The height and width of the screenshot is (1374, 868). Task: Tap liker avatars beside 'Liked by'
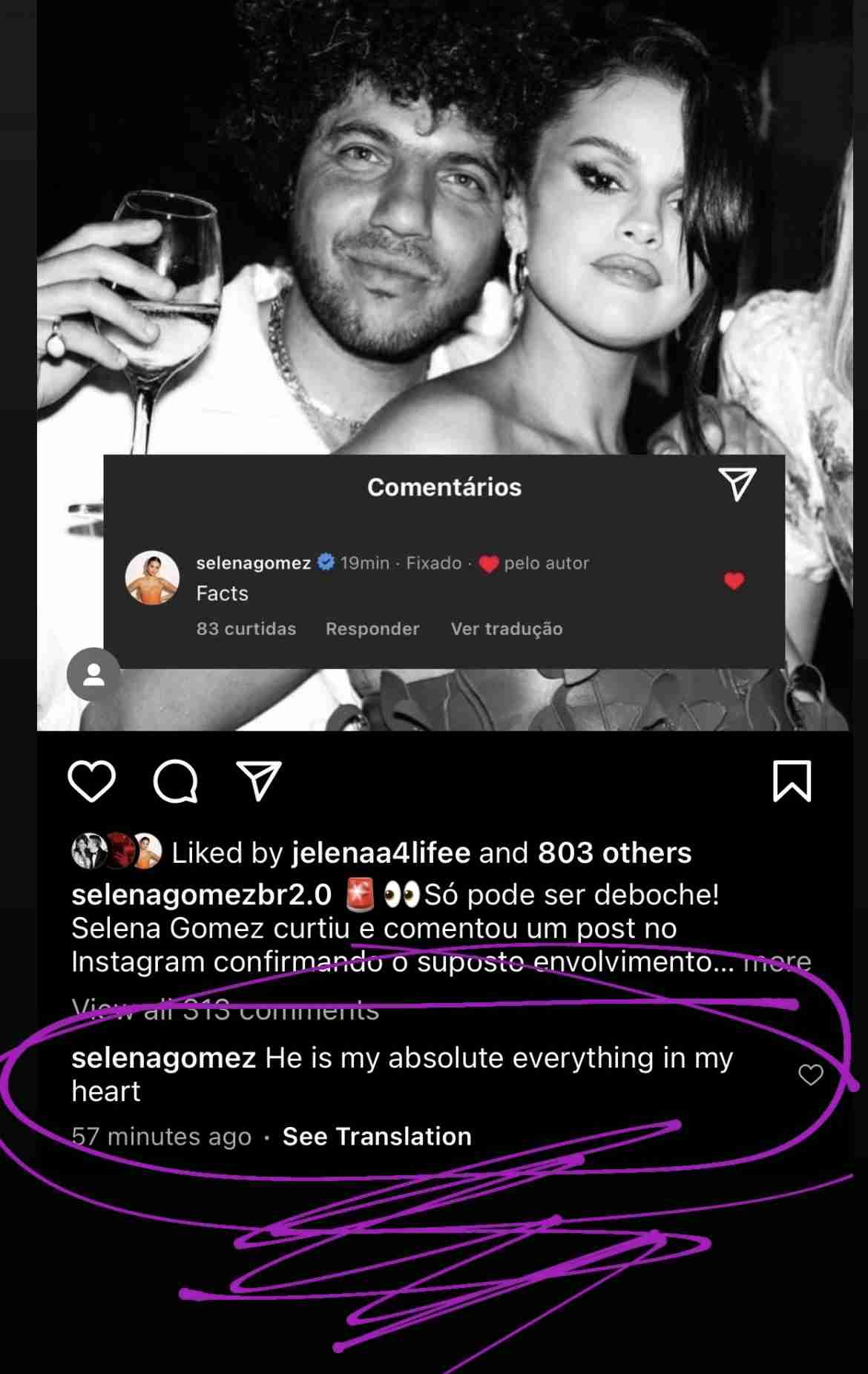pos(116,852)
